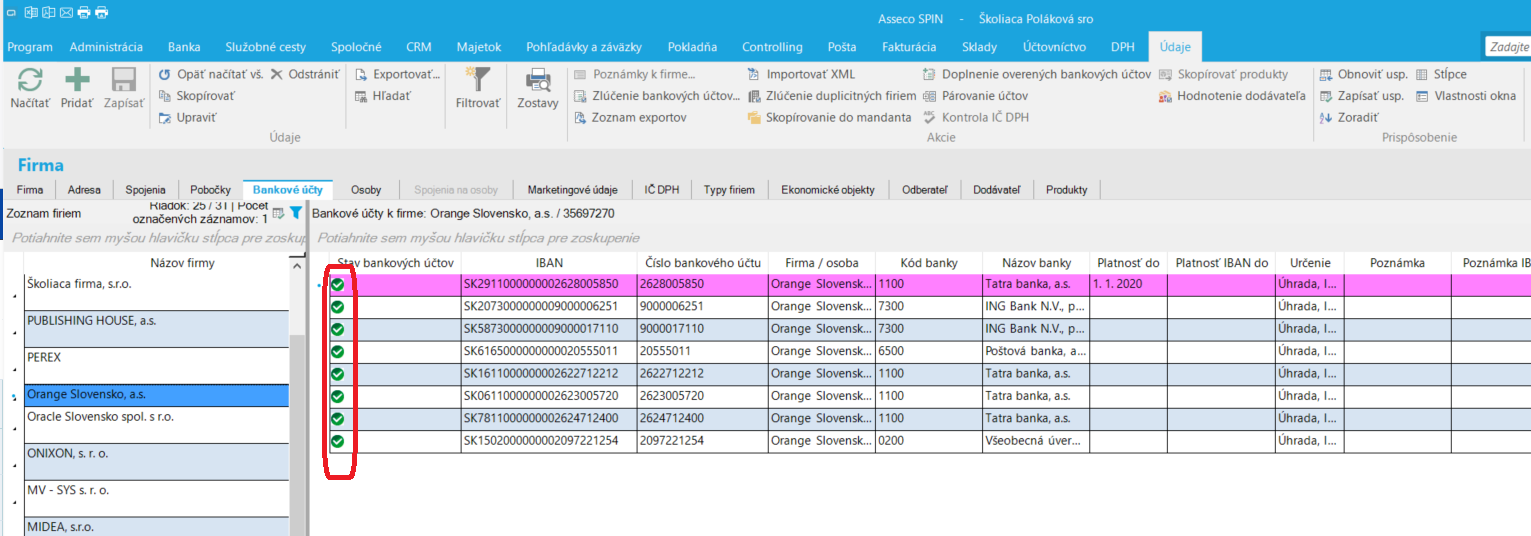Open the Filtrovať funnel tool
The height and width of the screenshot is (536, 1531).
tap(477, 88)
